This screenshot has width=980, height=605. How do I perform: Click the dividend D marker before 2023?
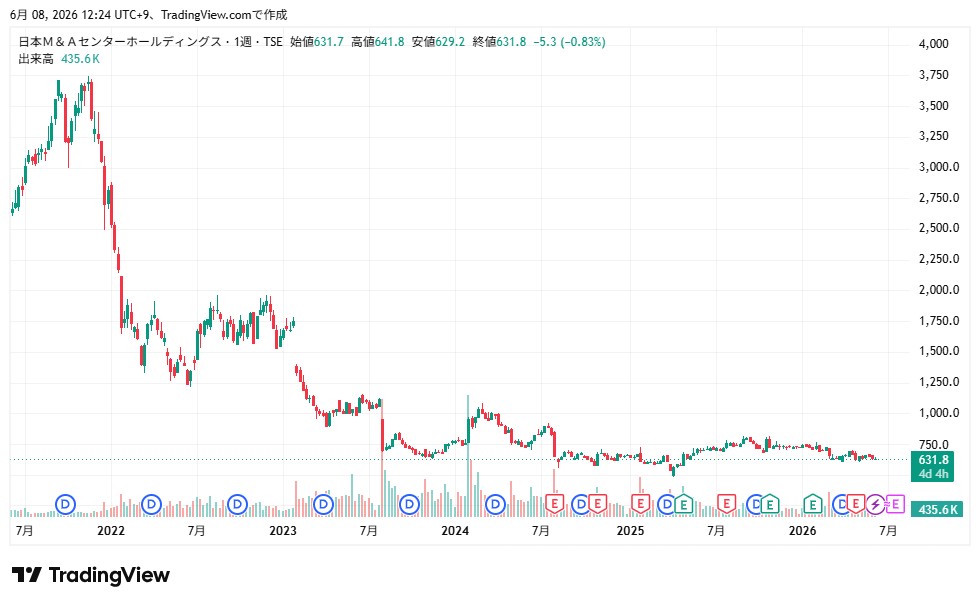coord(238,504)
